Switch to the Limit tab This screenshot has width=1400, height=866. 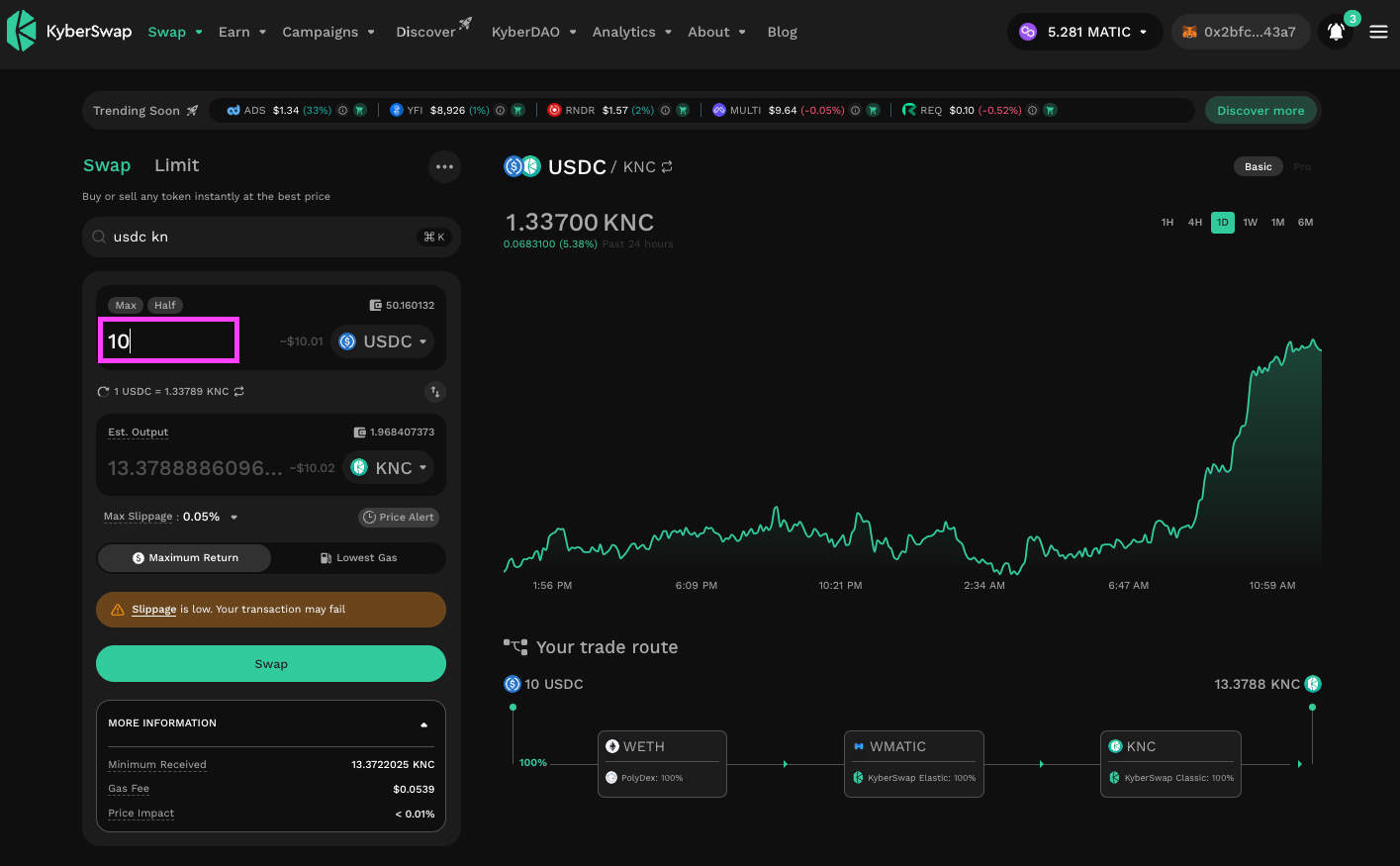click(x=177, y=165)
